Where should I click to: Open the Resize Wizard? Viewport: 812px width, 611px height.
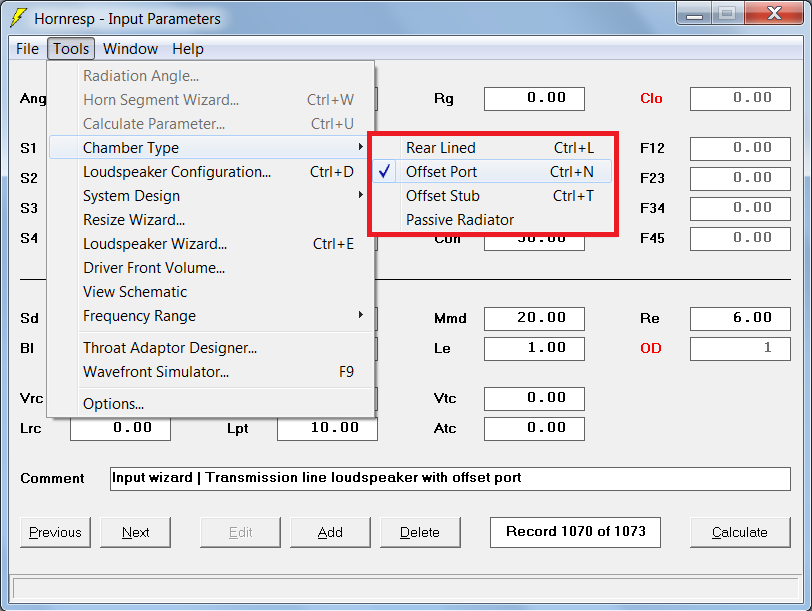tap(211, 220)
